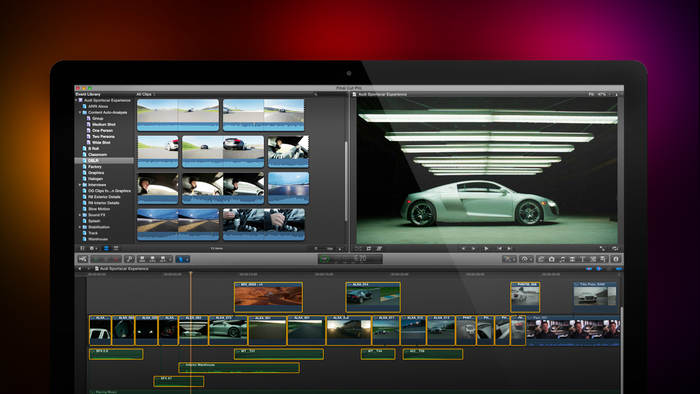700x394 pixels.
Task: Open the All Clips filter dropdown
Action: pos(146,94)
